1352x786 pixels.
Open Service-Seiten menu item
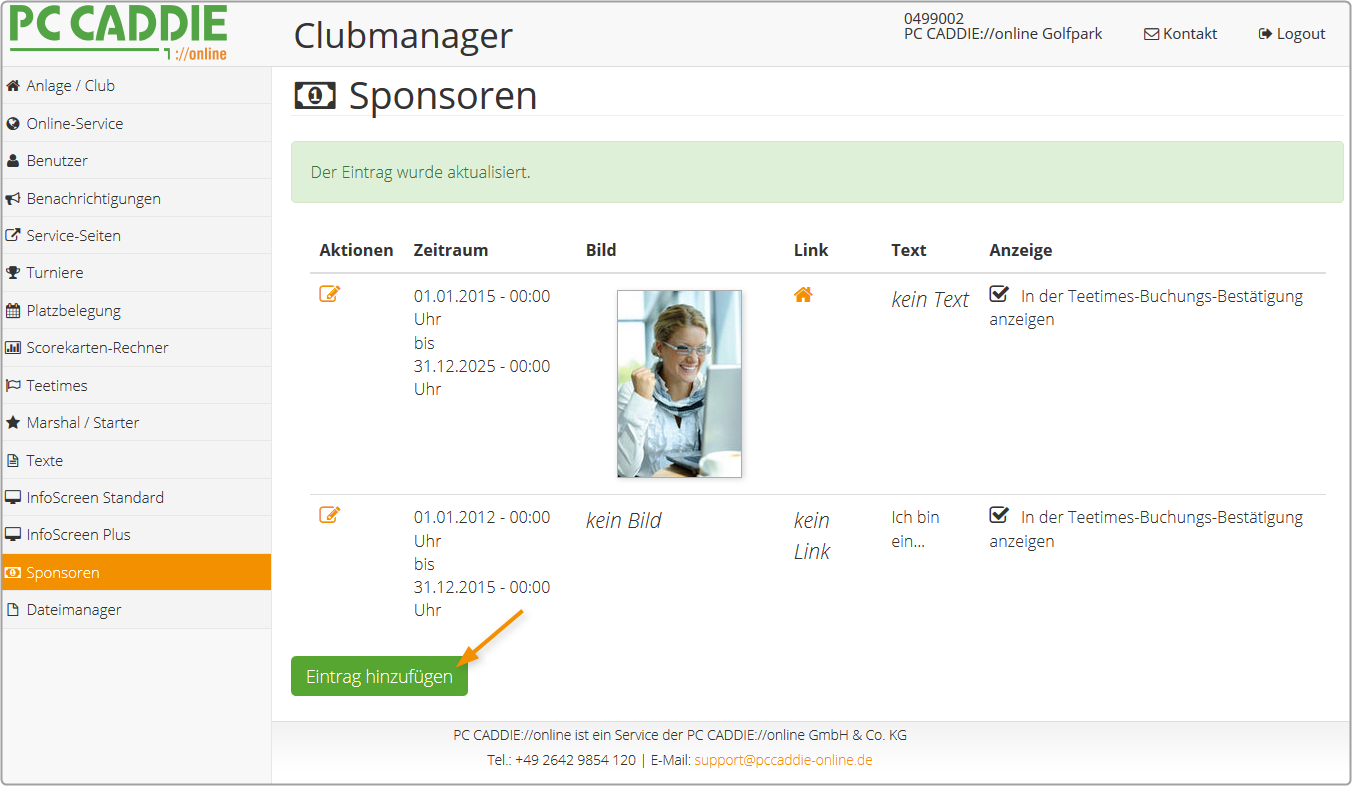tap(136, 236)
